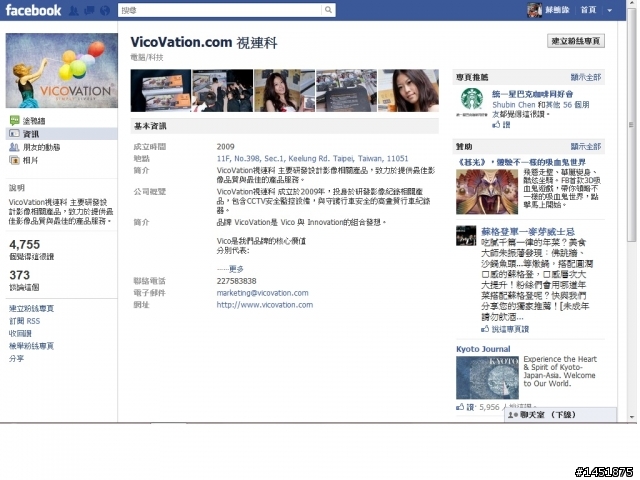The height and width of the screenshot is (480, 640).
Task: Click 收回讚 unlike link
Action: pos(20,333)
